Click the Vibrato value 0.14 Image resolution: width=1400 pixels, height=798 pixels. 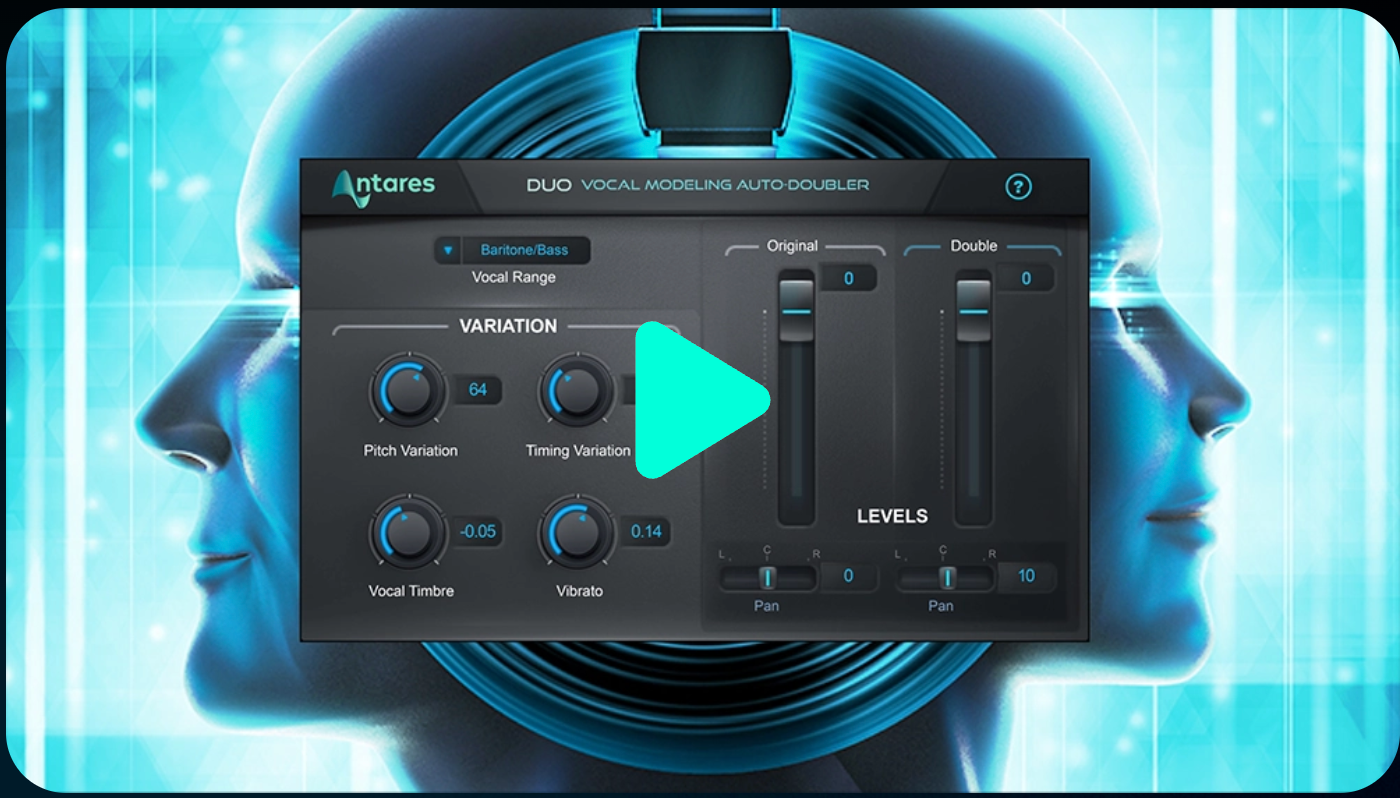tap(646, 532)
